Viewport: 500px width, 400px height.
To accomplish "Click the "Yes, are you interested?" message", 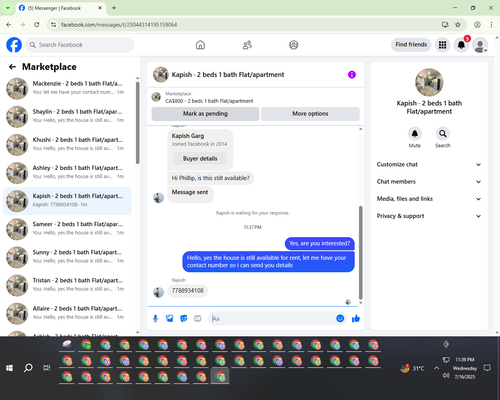I will [x=320, y=244].
